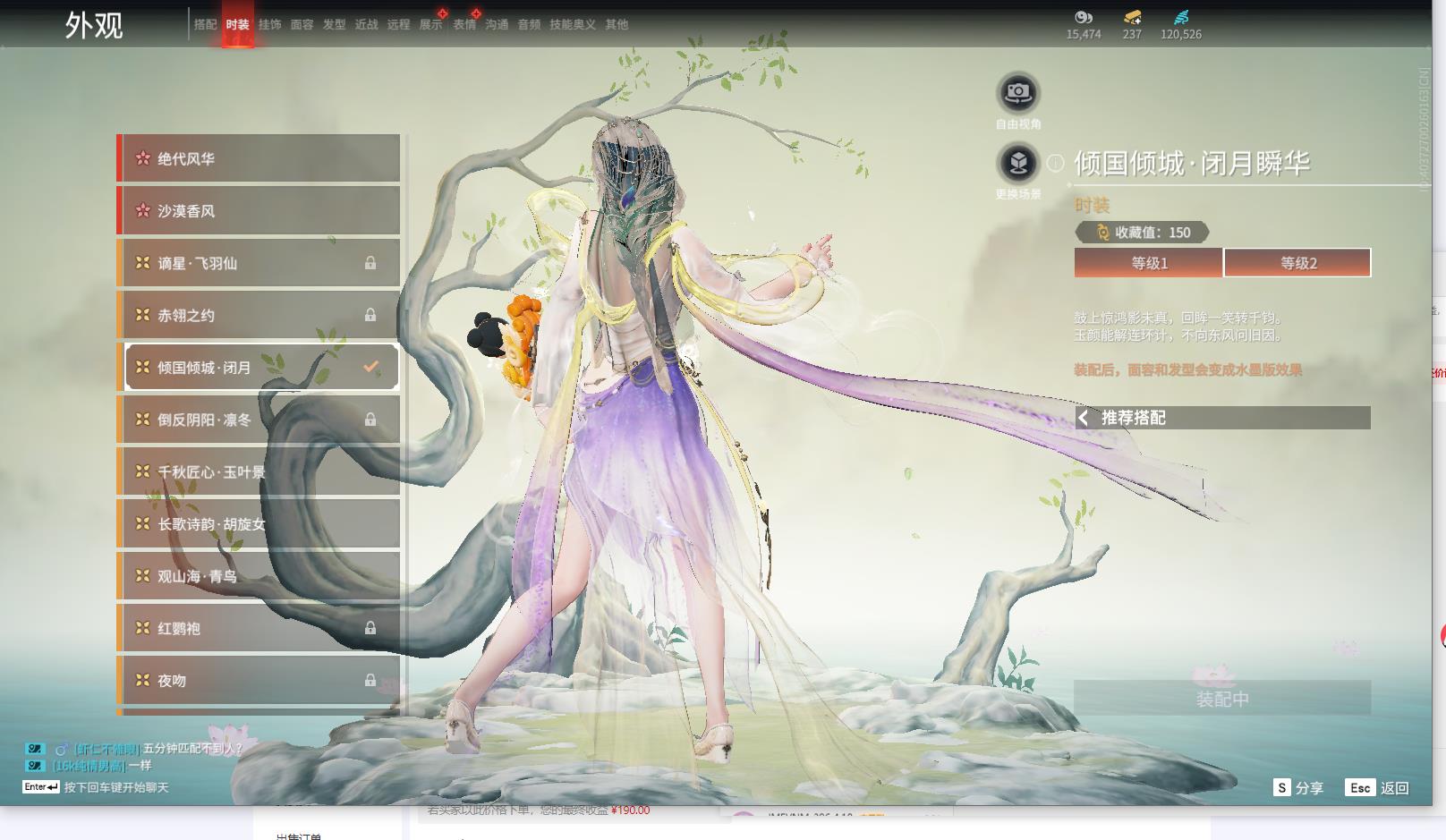The image size is (1446, 840).
Task: Click the gold ingot currency icon
Action: 1132,17
